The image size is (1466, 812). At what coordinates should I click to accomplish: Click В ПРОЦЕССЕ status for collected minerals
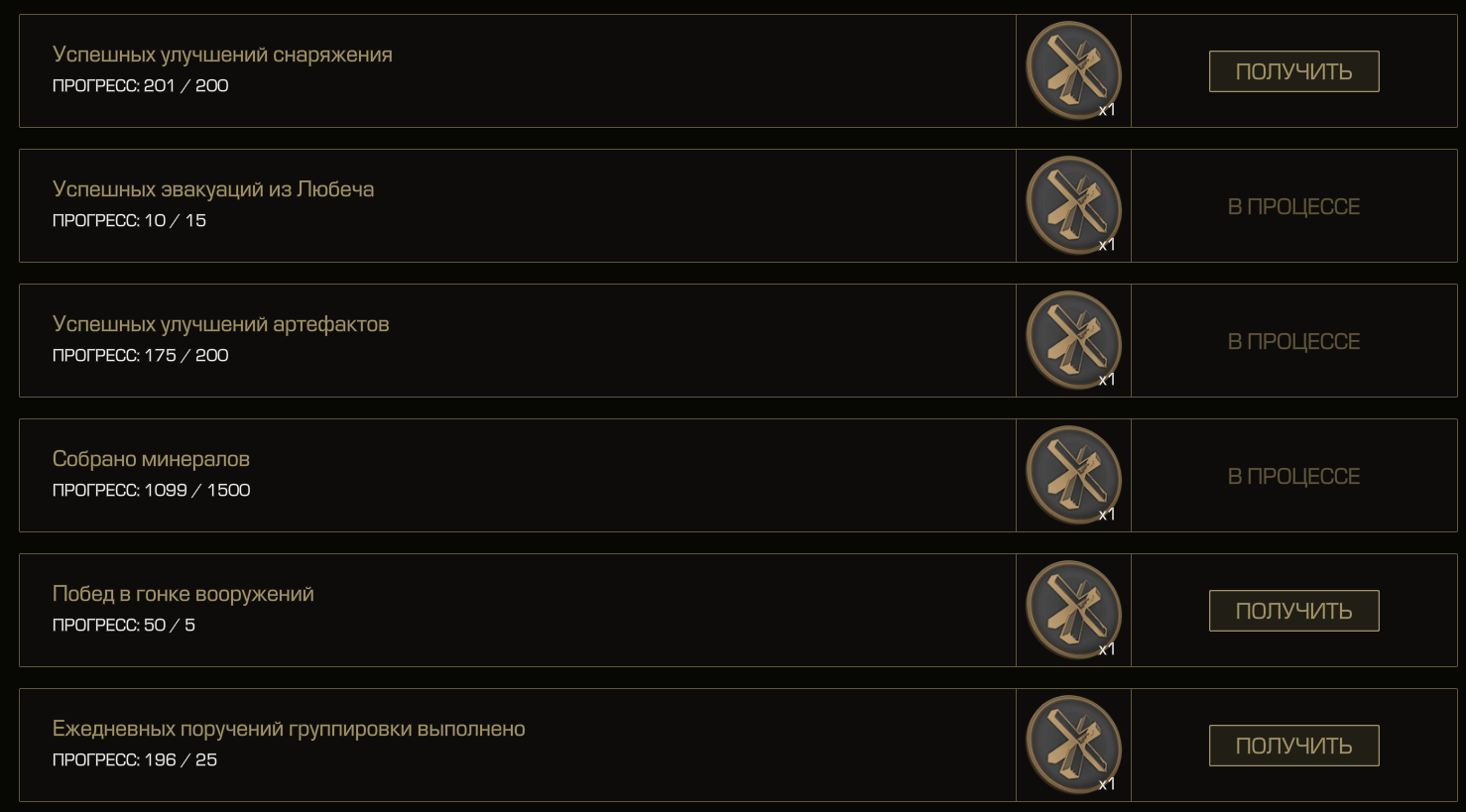click(1293, 476)
